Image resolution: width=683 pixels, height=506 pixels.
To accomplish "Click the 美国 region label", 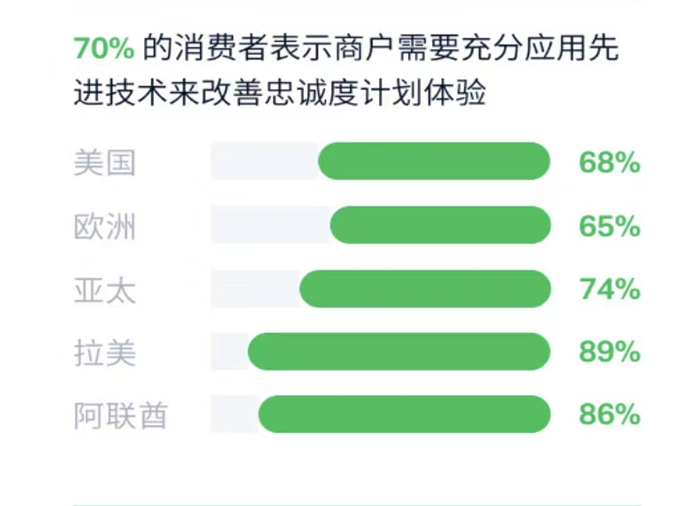I will tap(104, 163).
